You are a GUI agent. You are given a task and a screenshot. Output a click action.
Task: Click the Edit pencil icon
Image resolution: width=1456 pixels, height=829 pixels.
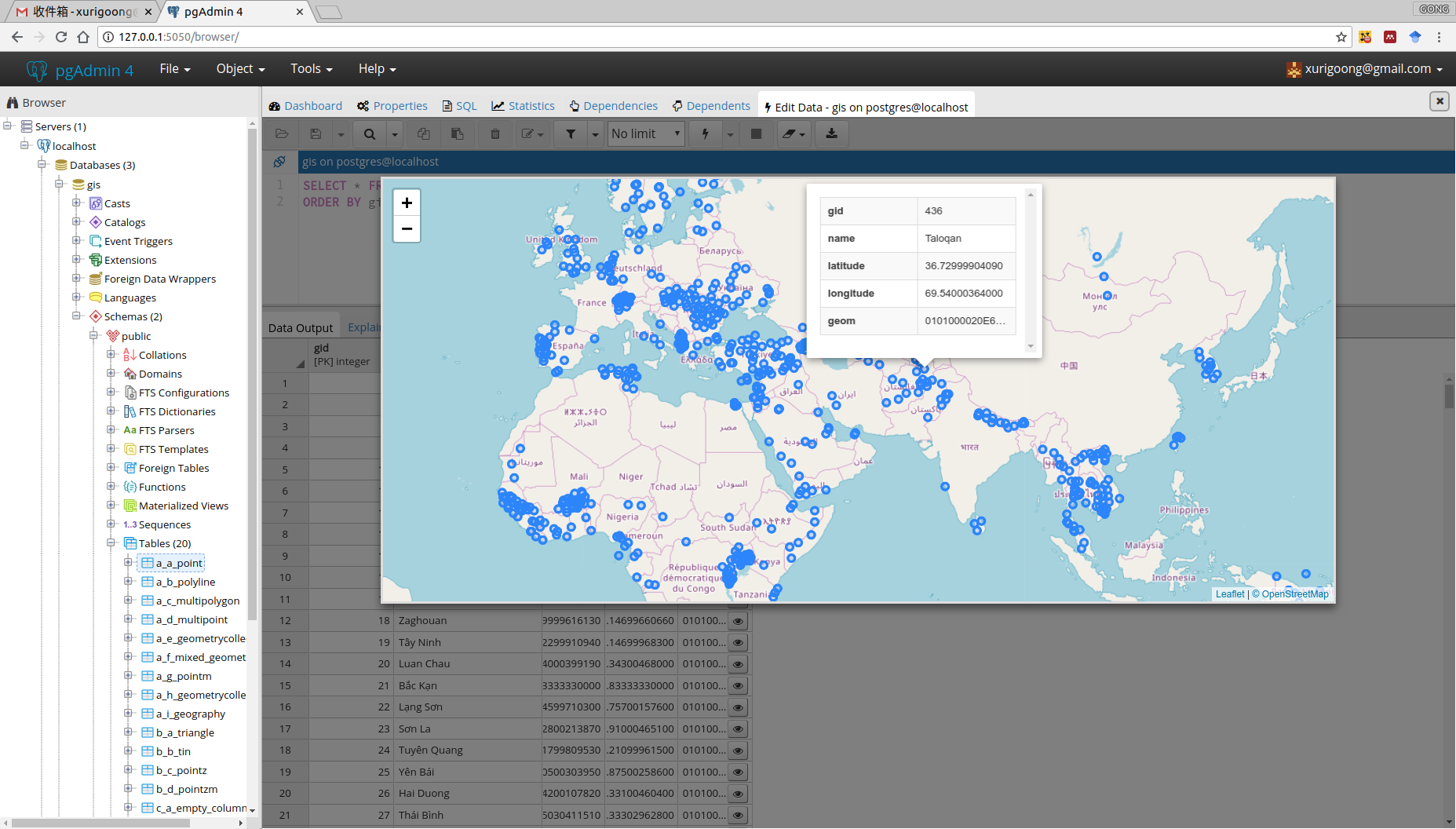532,134
